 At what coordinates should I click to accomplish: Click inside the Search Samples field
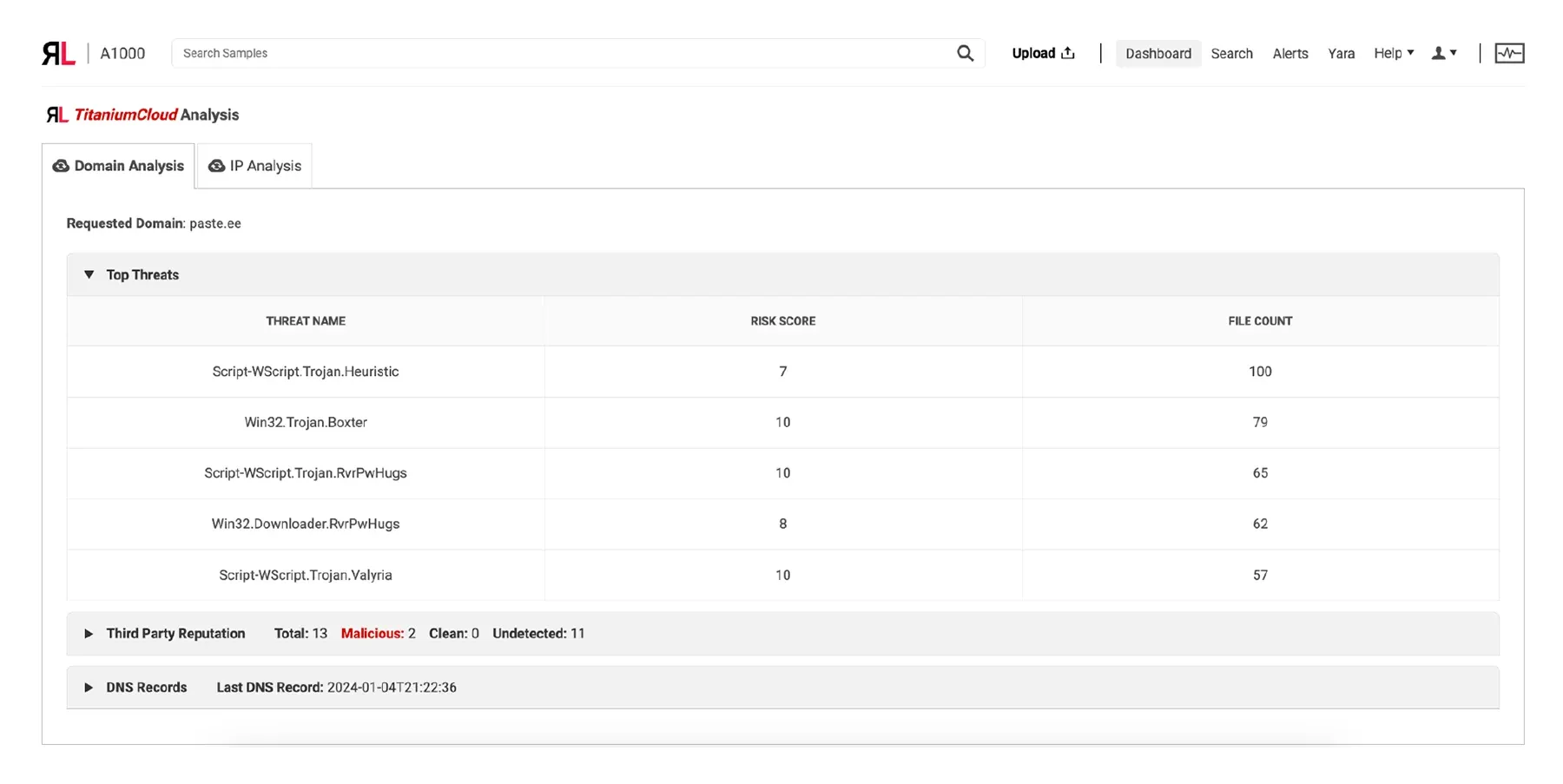[521, 53]
